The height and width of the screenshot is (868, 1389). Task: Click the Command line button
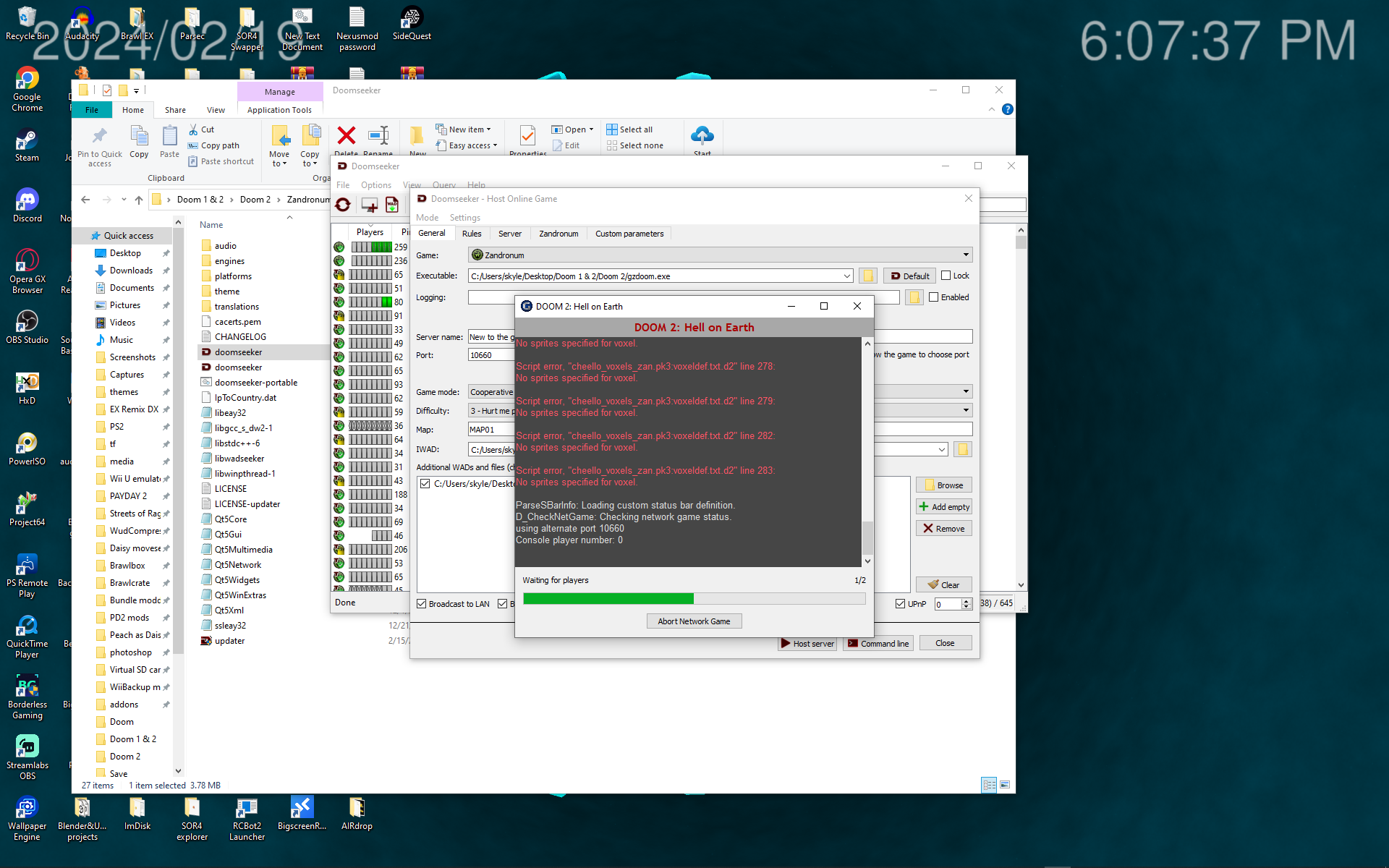tap(878, 644)
